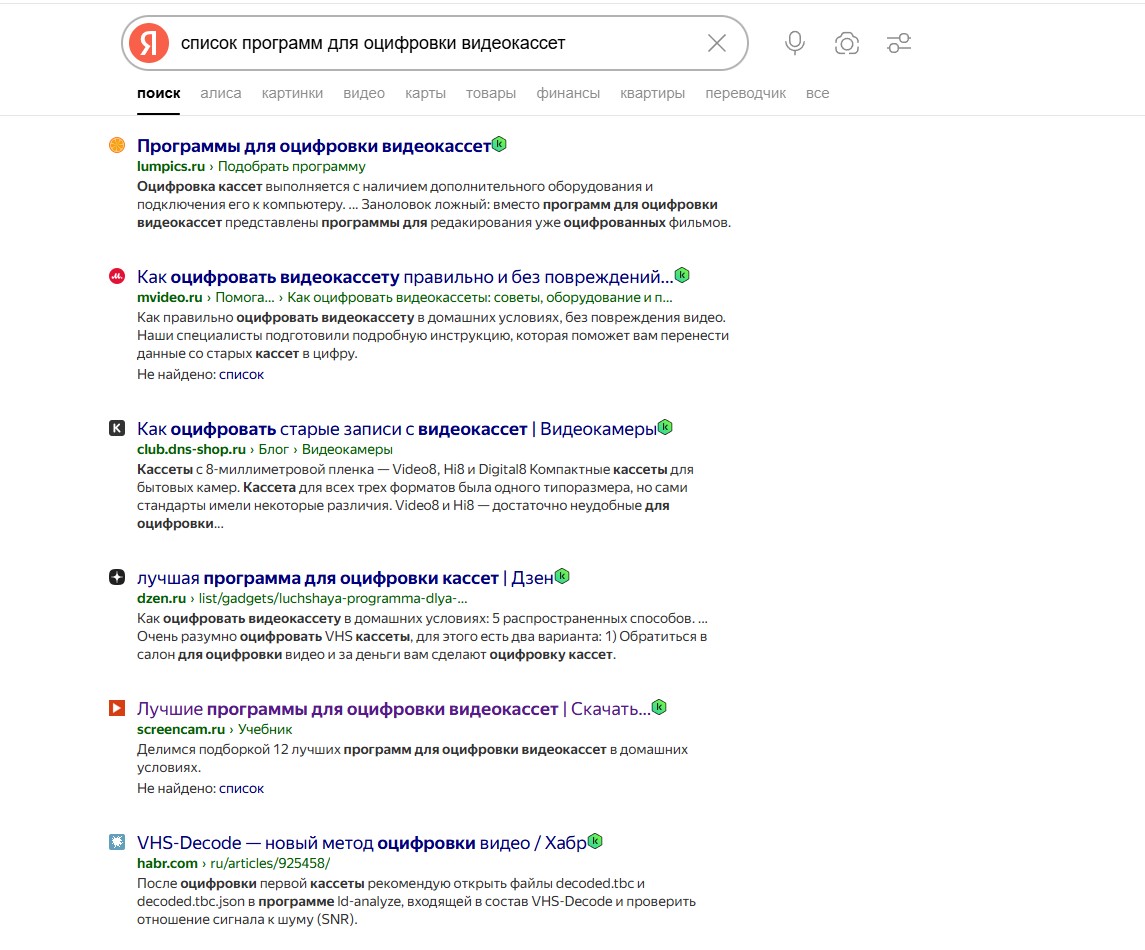Click green badge next to dns-shop result title
Image resolution: width=1145 pixels, height=950 pixels.
pyautogui.click(x=665, y=426)
